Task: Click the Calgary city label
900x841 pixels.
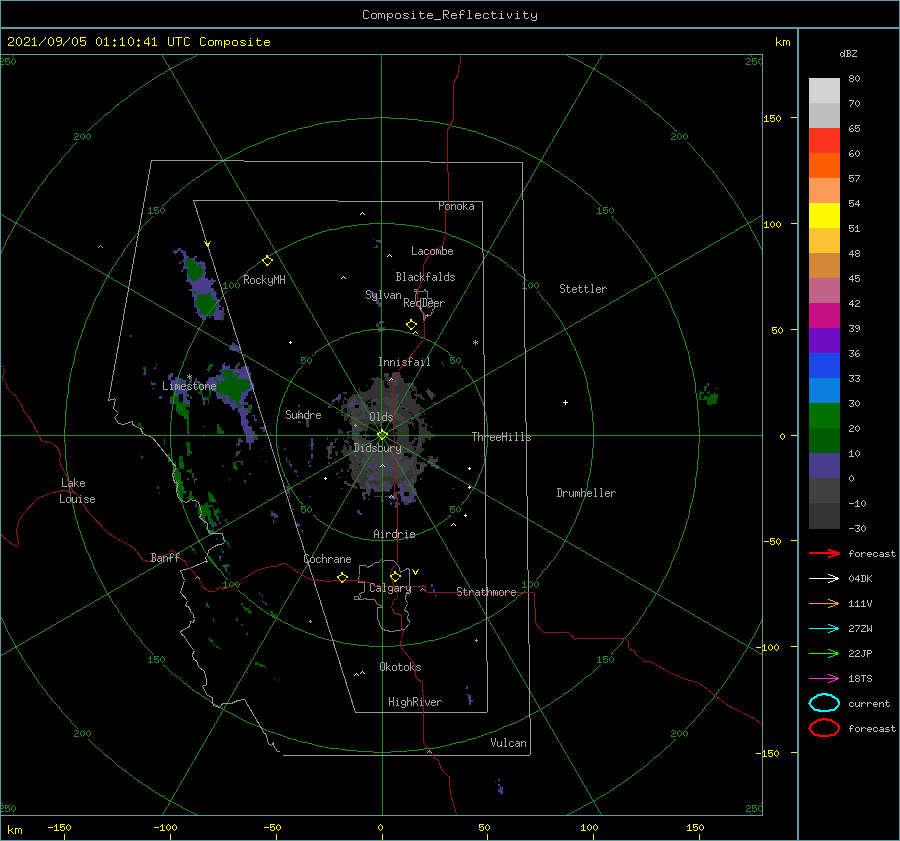Action: pos(390,588)
